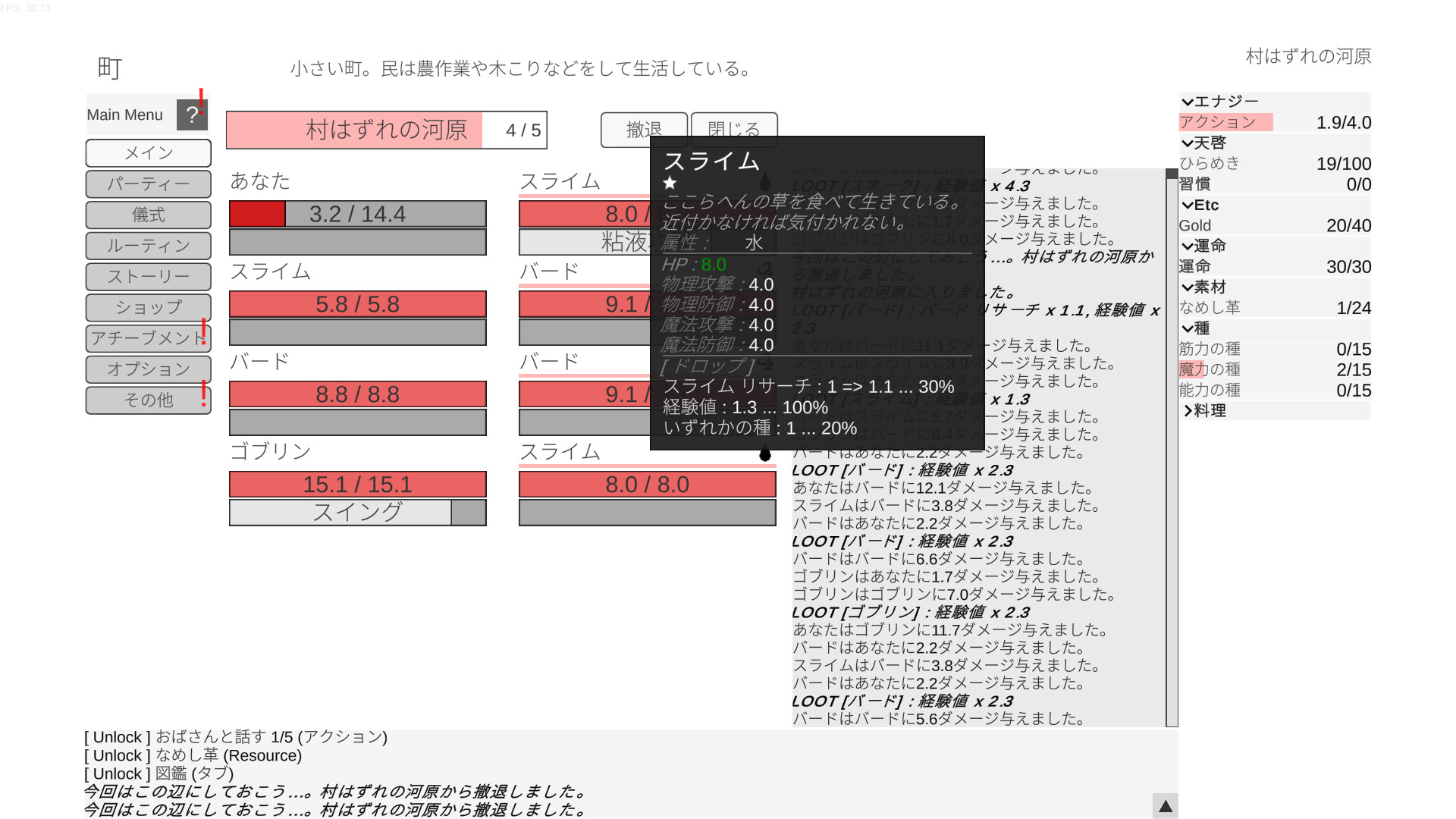This screenshot has width=1456, height=819.
Task: Go to the ショップ menu
Action: pos(149,307)
